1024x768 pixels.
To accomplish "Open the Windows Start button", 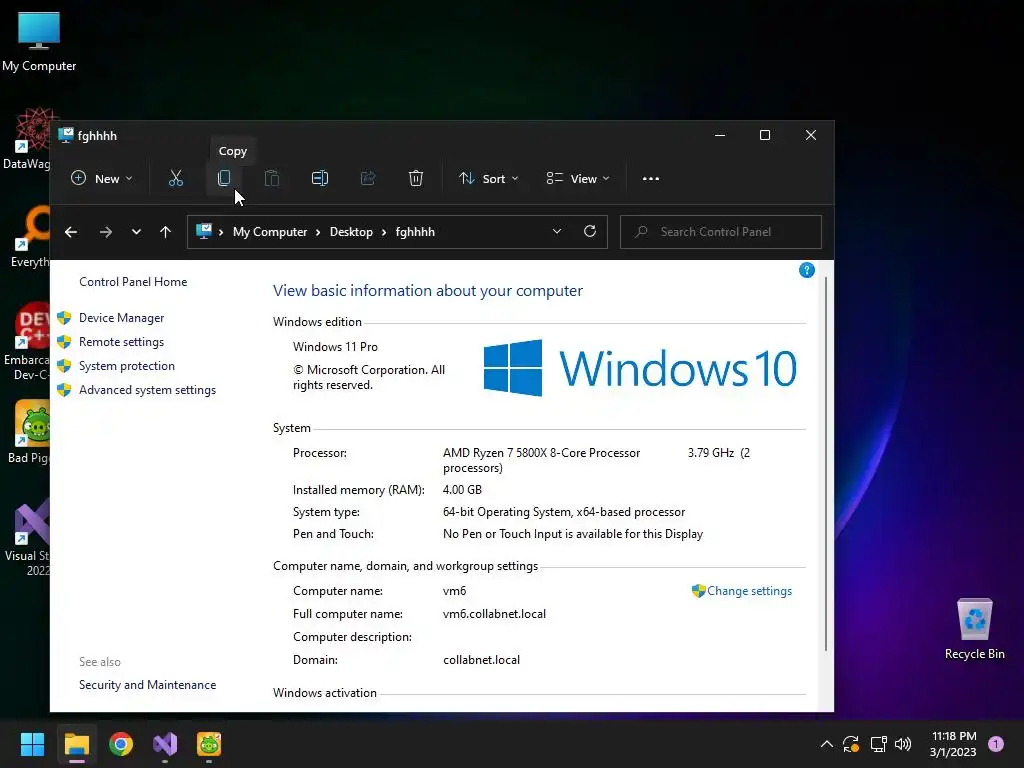I will pos(32,744).
